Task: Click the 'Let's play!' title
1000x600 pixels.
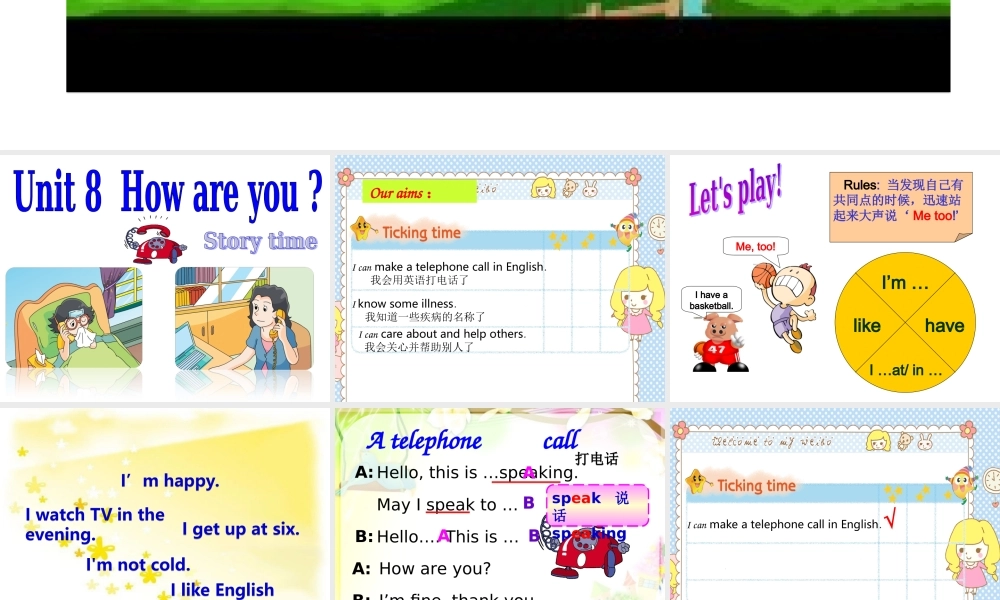Action: 737,190
